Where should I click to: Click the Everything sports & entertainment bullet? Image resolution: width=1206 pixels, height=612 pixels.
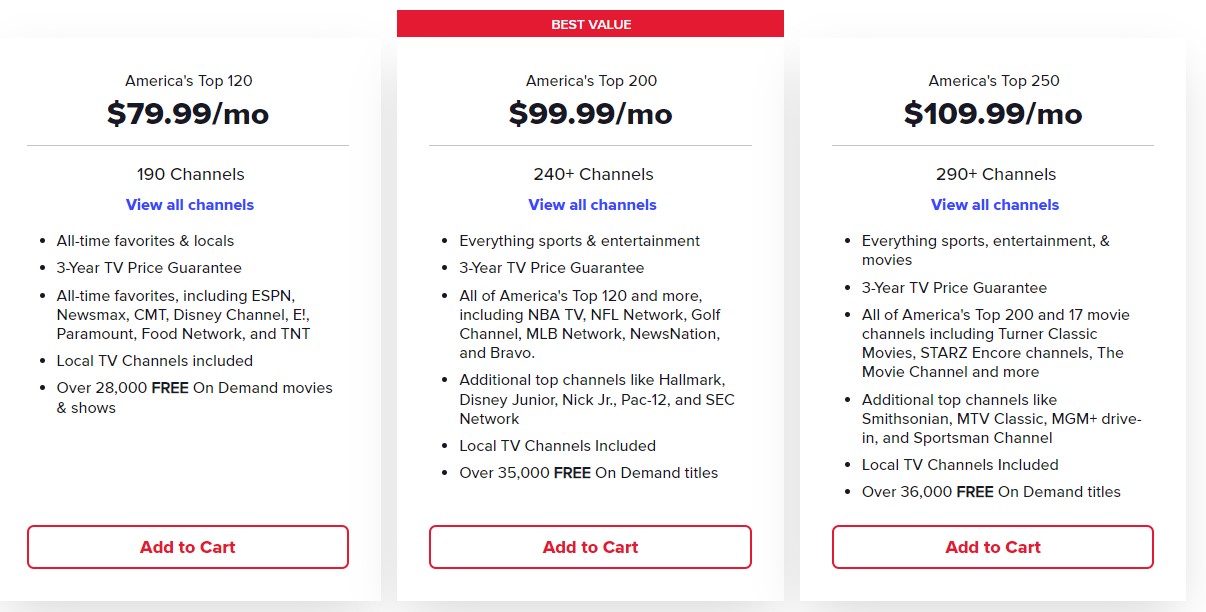(x=579, y=241)
